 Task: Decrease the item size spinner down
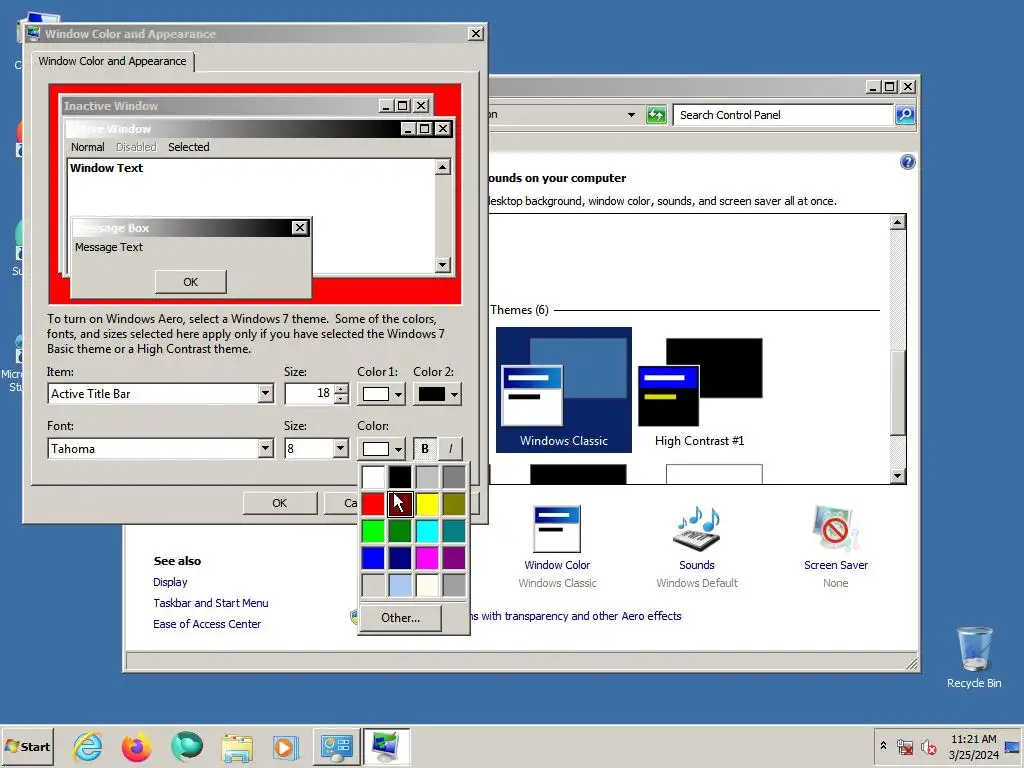click(x=341, y=399)
